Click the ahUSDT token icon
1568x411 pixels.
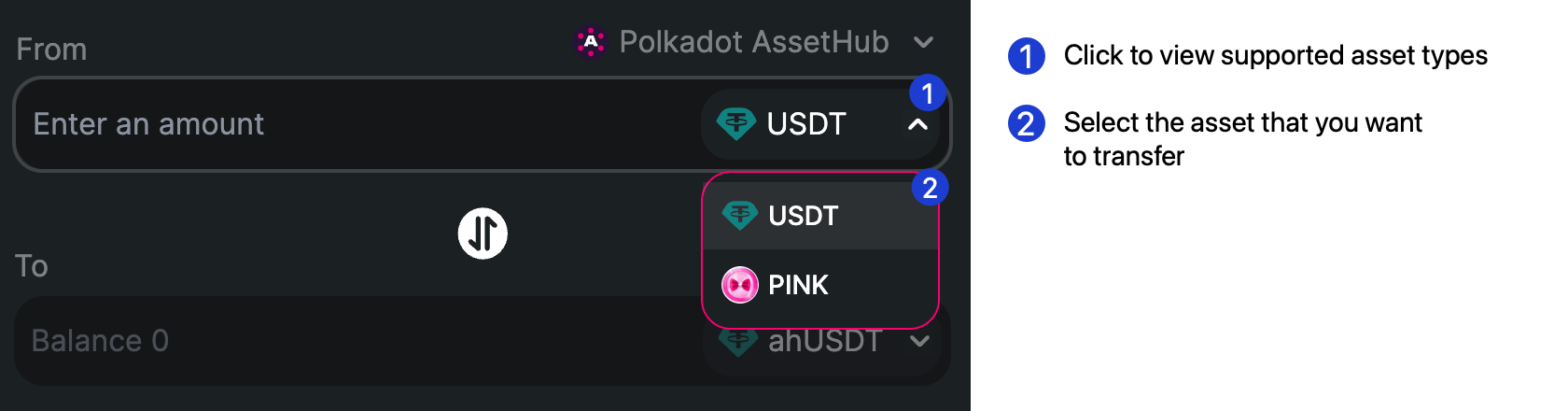coord(738,342)
